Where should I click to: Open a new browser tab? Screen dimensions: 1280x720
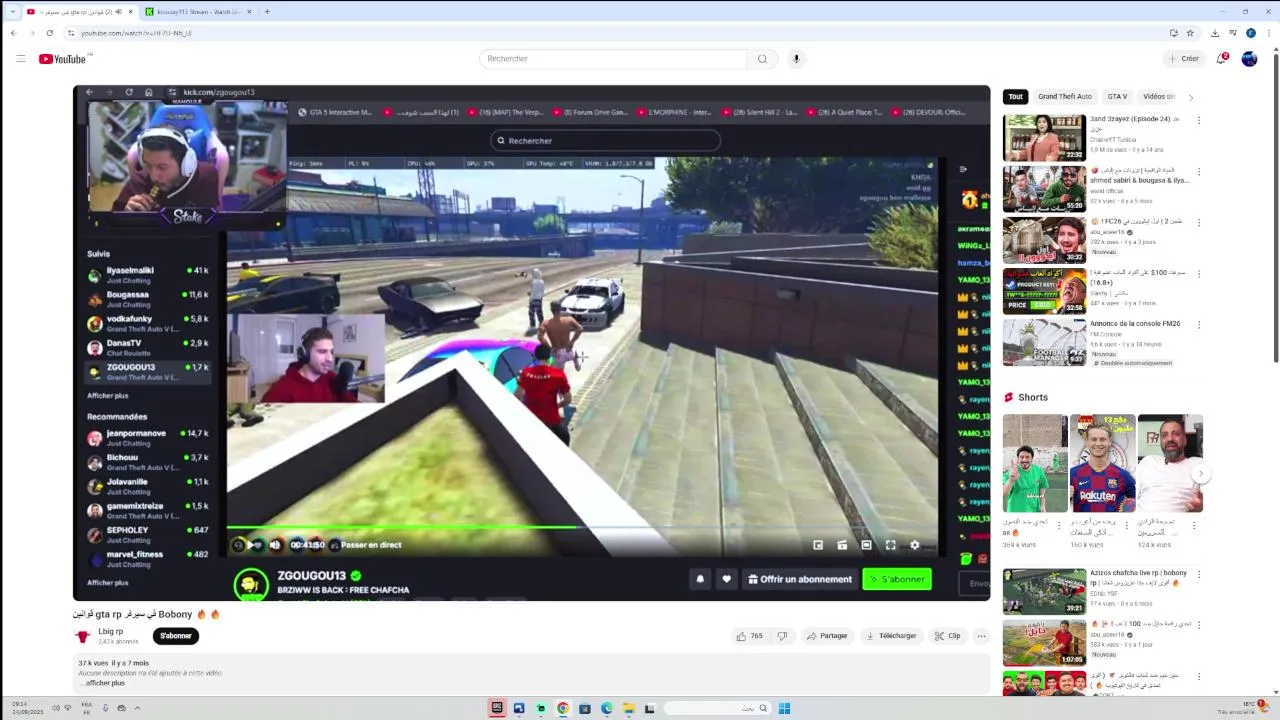click(267, 12)
